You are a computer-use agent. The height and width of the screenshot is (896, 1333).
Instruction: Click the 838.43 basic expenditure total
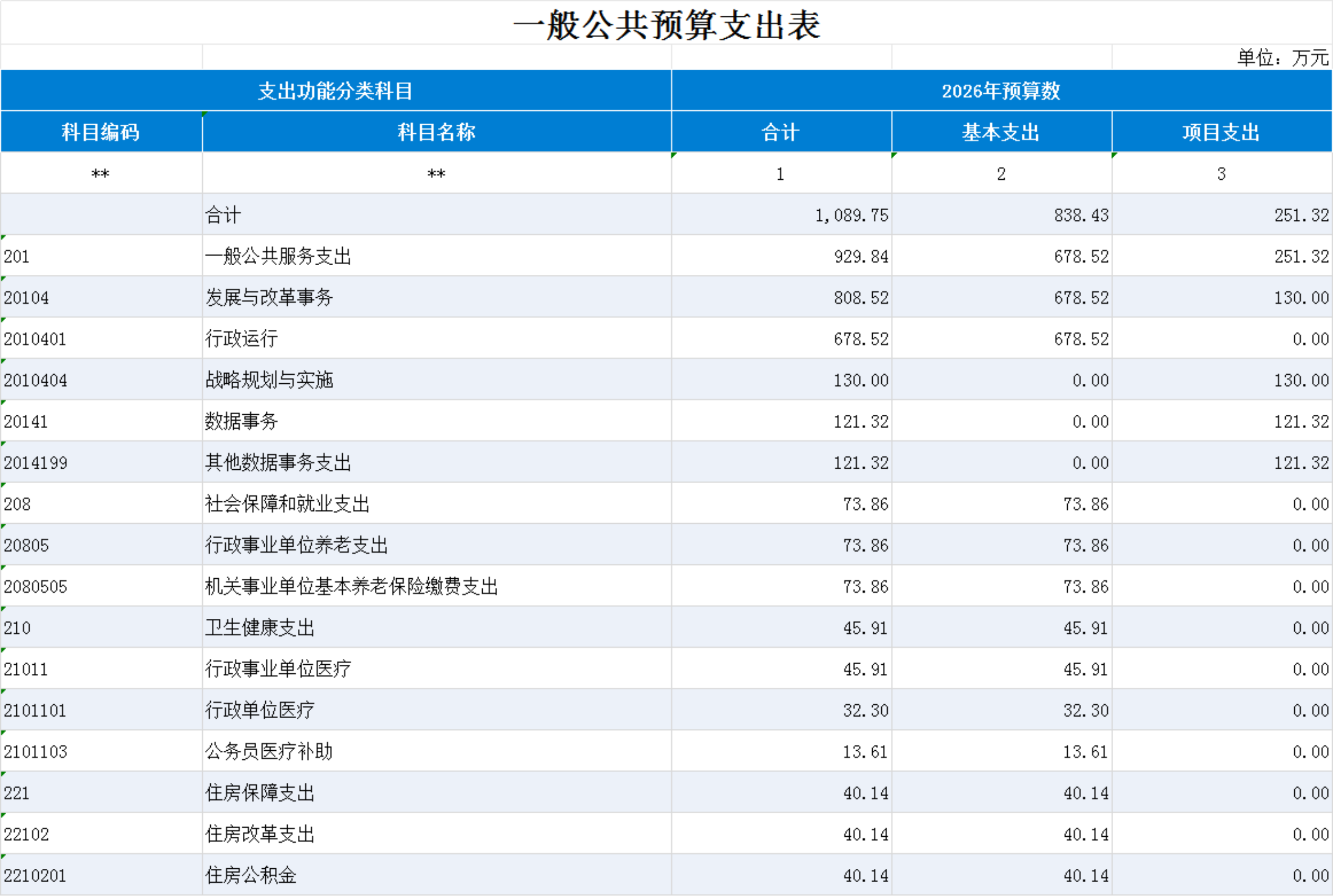pos(1081,216)
